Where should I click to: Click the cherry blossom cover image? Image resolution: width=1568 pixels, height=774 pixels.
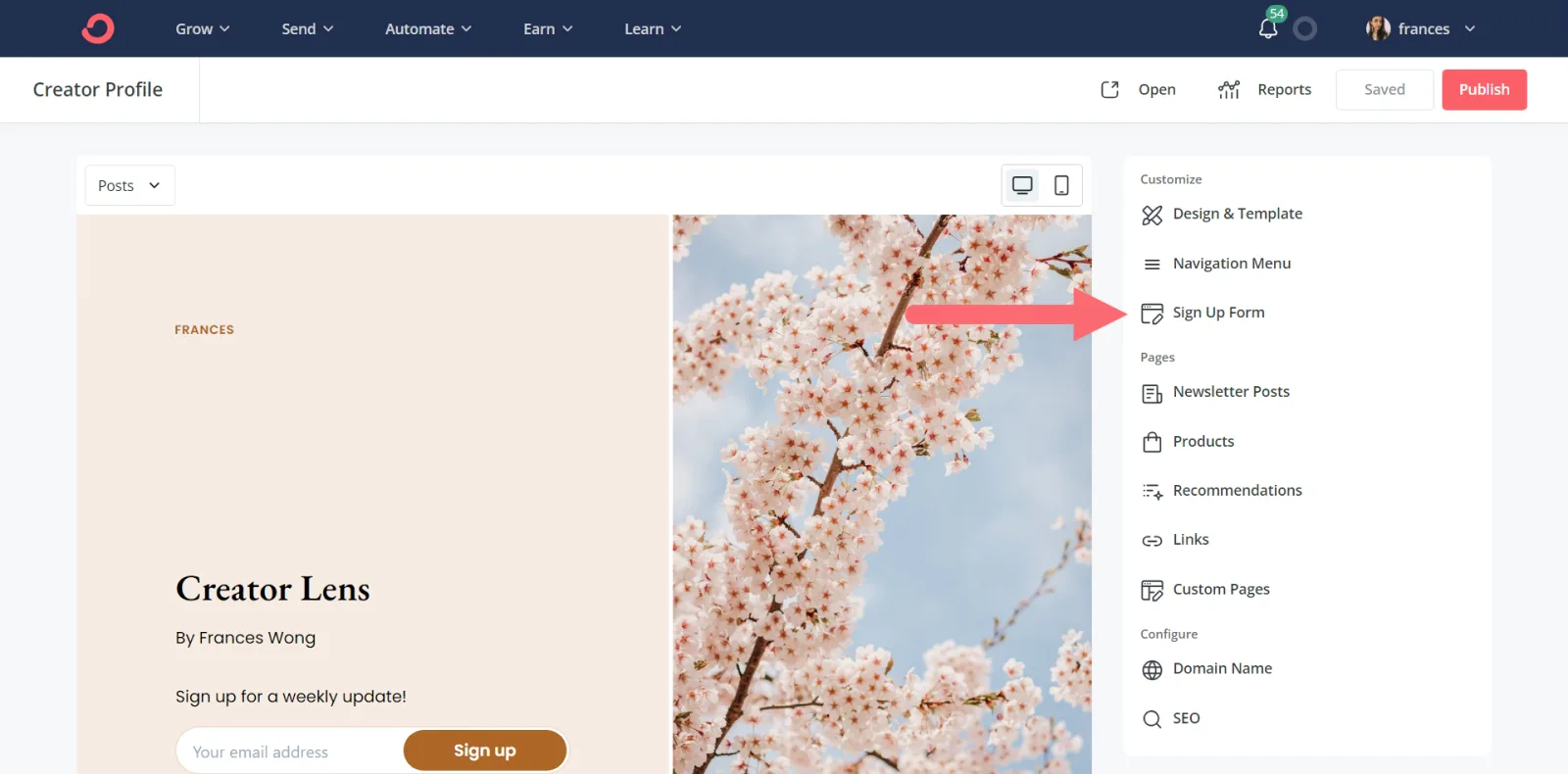[882, 490]
